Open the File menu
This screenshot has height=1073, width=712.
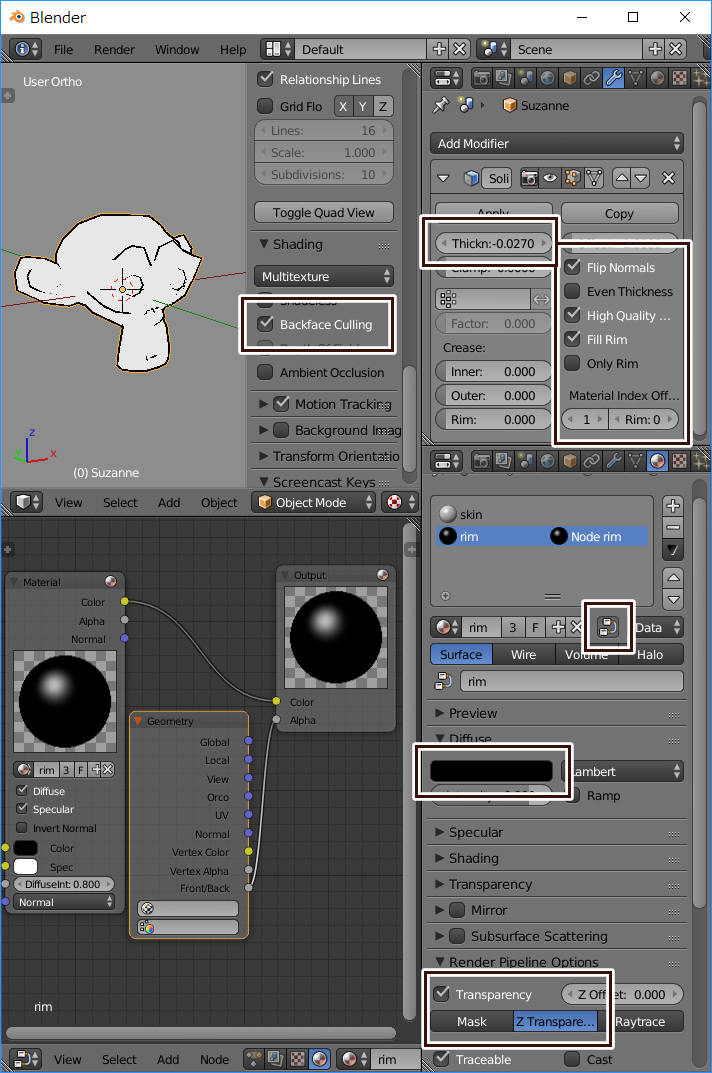click(x=63, y=49)
